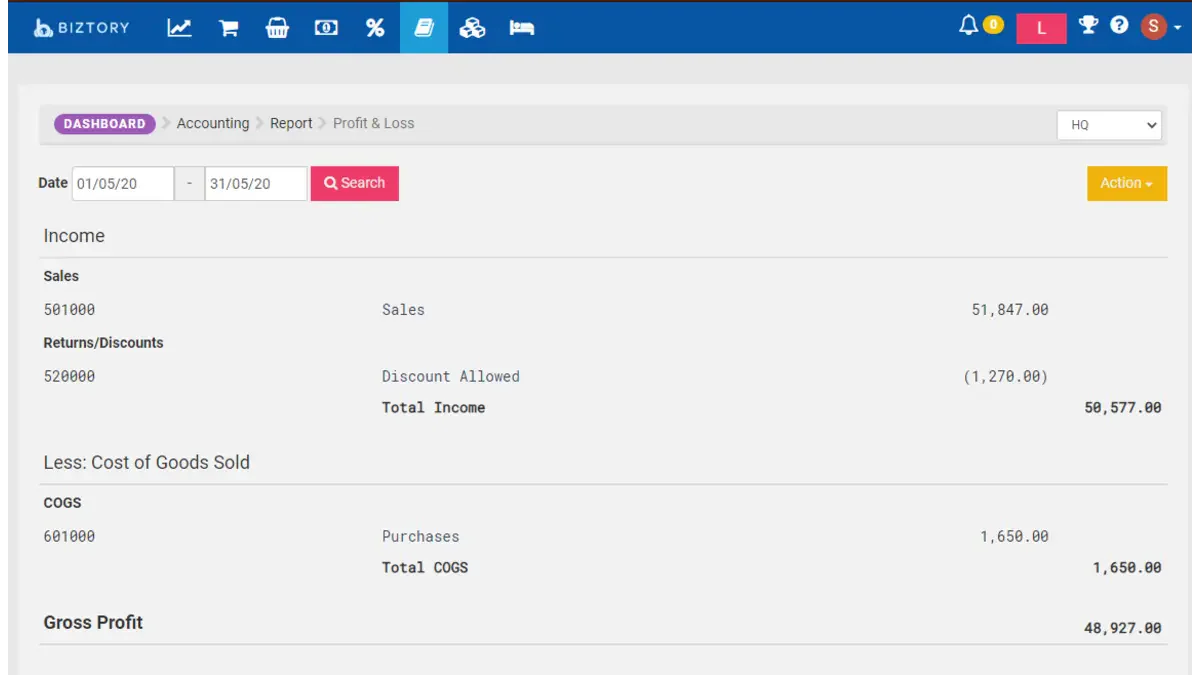Click the Total Income label
This screenshot has height=675, width=1200.
(433, 408)
